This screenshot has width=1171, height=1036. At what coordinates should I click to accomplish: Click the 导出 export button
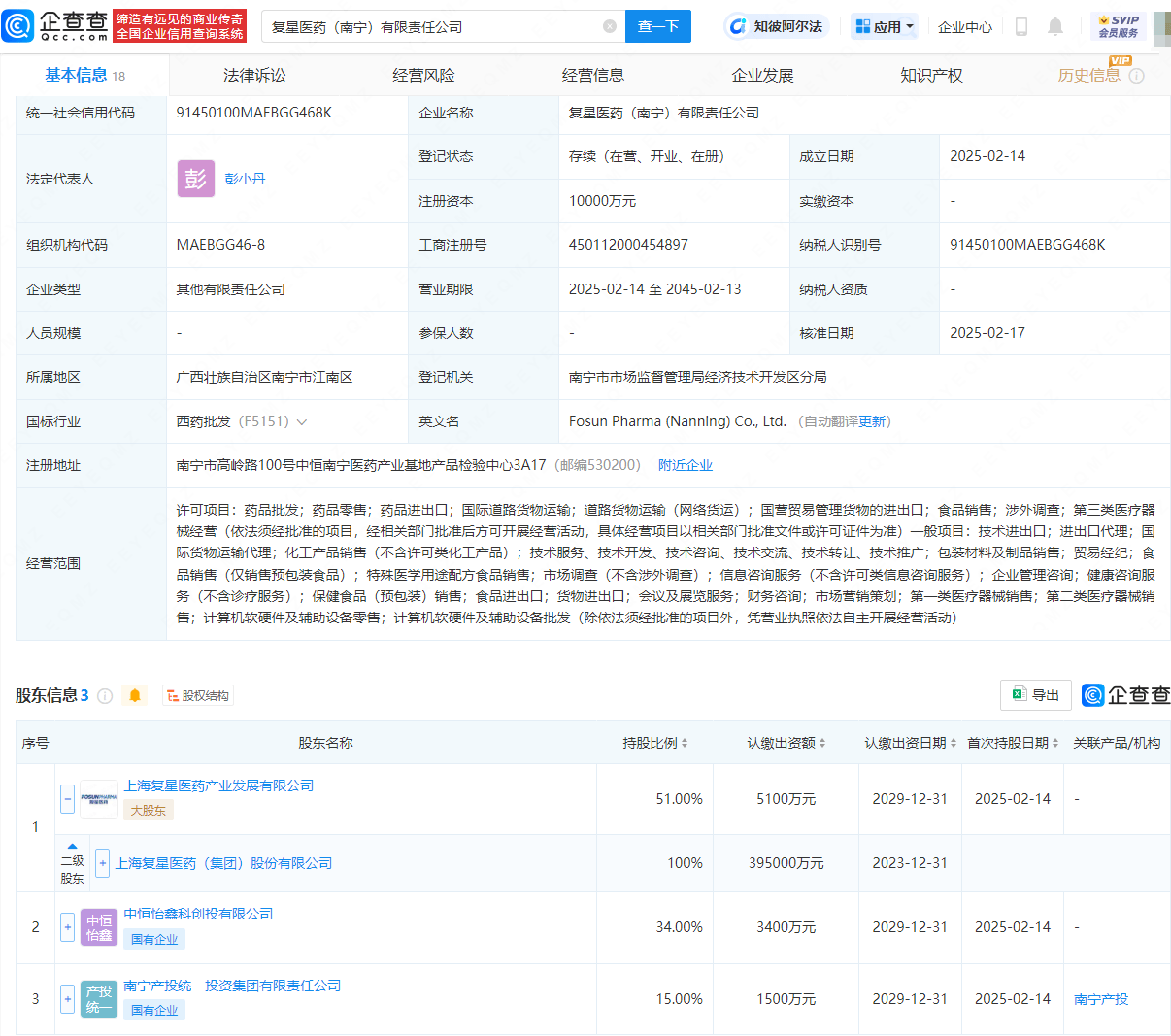click(1036, 695)
